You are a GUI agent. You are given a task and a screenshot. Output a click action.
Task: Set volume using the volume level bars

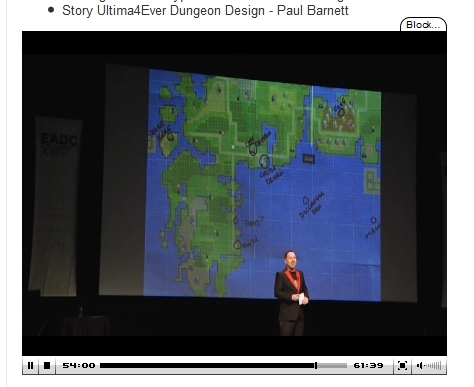point(433,366)
